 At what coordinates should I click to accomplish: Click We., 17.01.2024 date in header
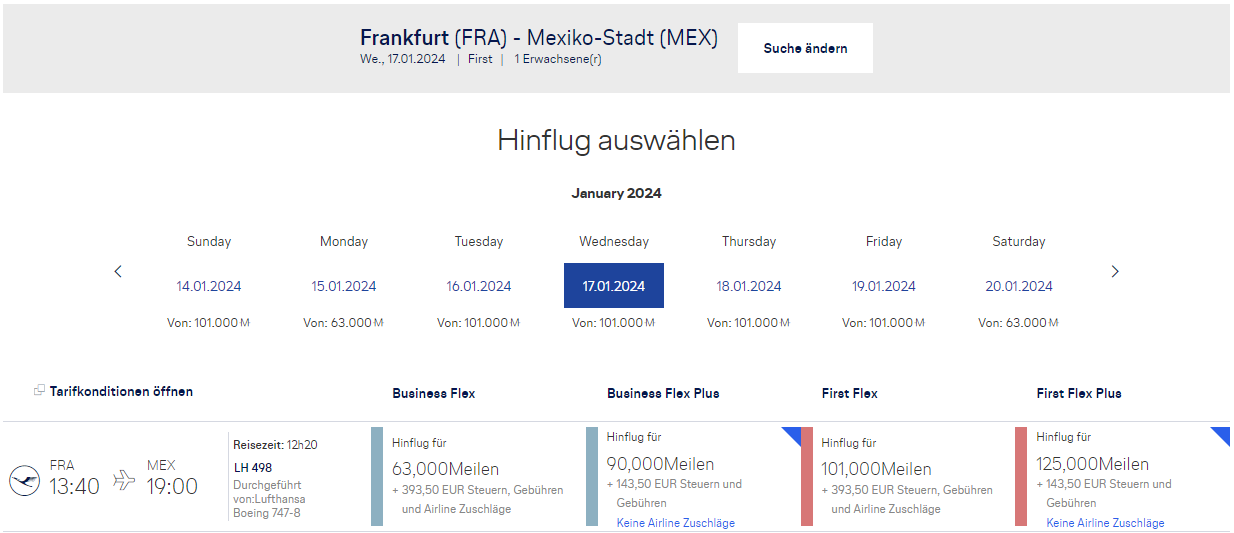coord(403,59)
